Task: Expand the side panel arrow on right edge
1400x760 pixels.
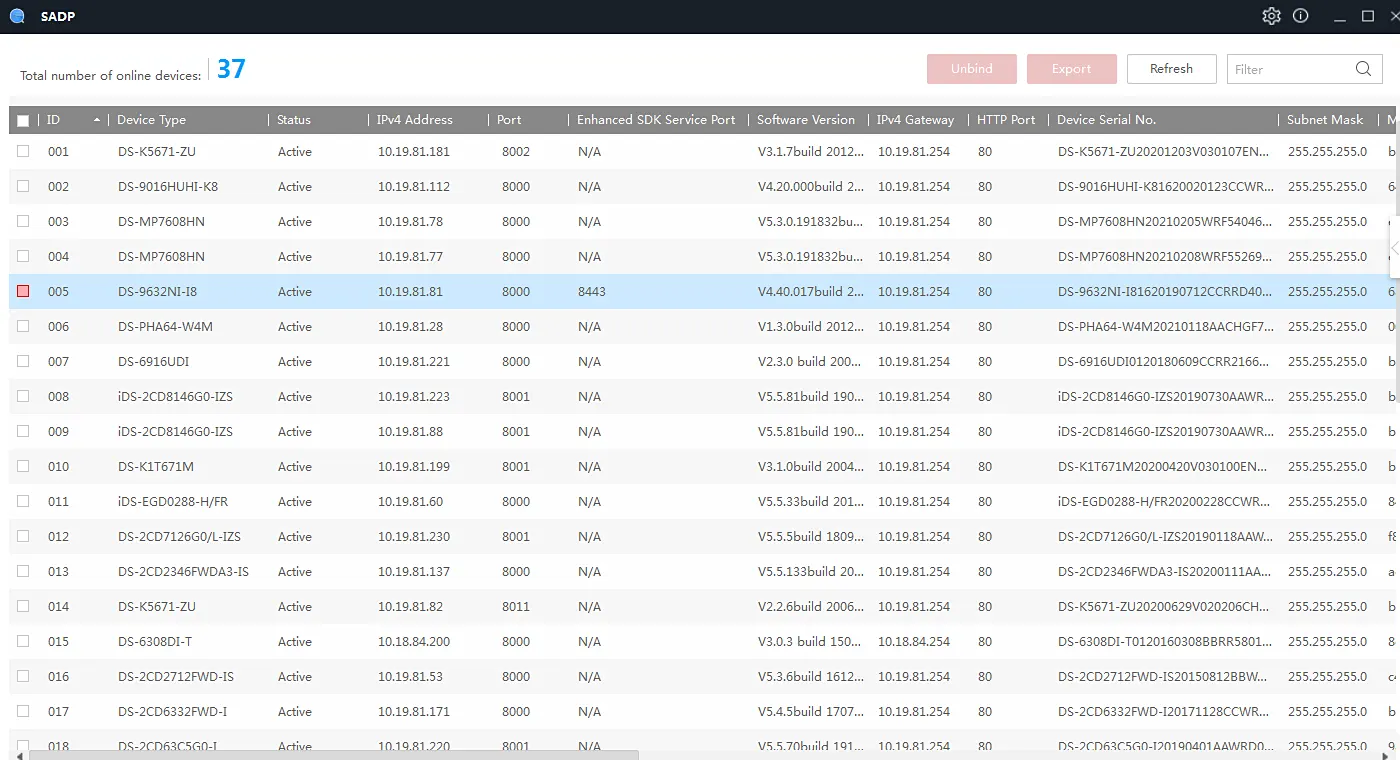Action: point(1395,249)
